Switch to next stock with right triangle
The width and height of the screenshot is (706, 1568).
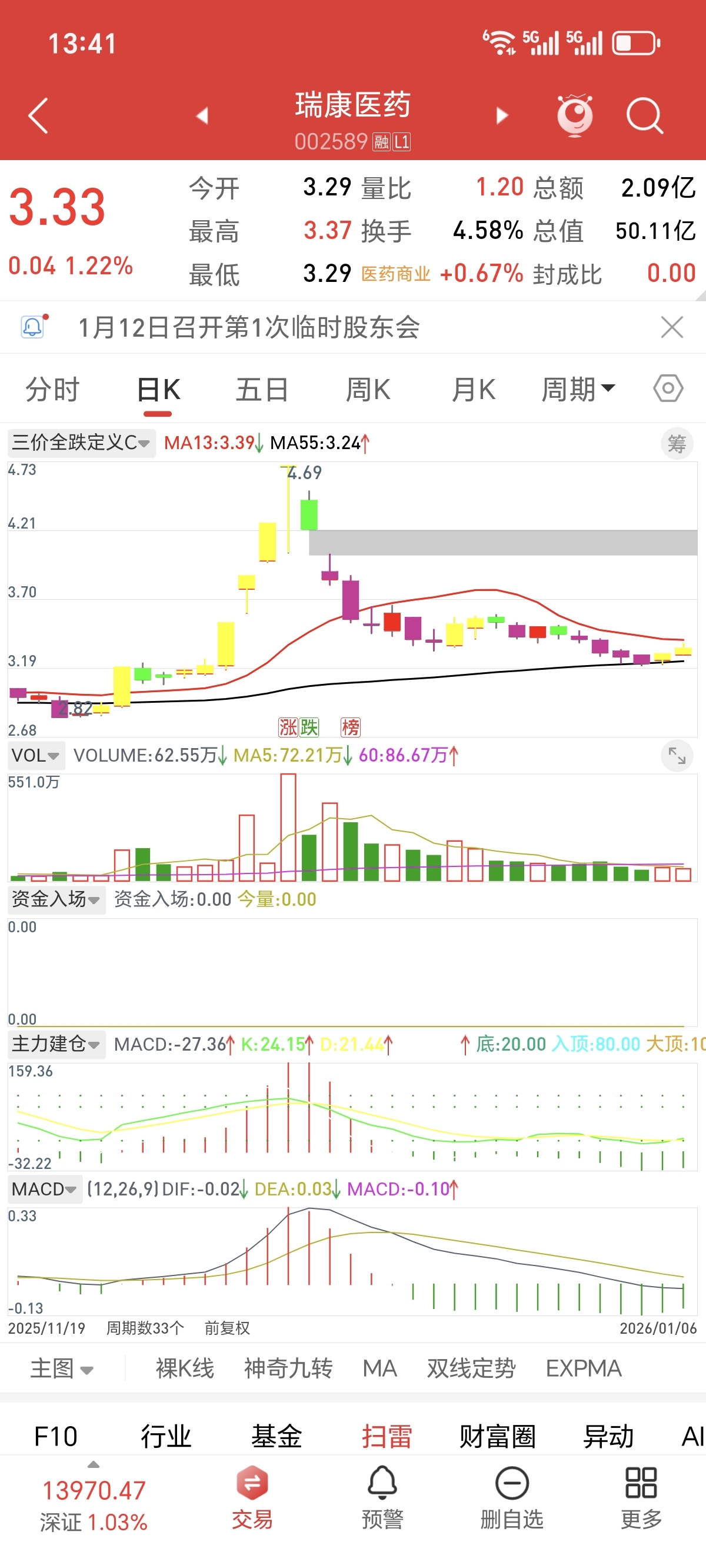point(501,115)
